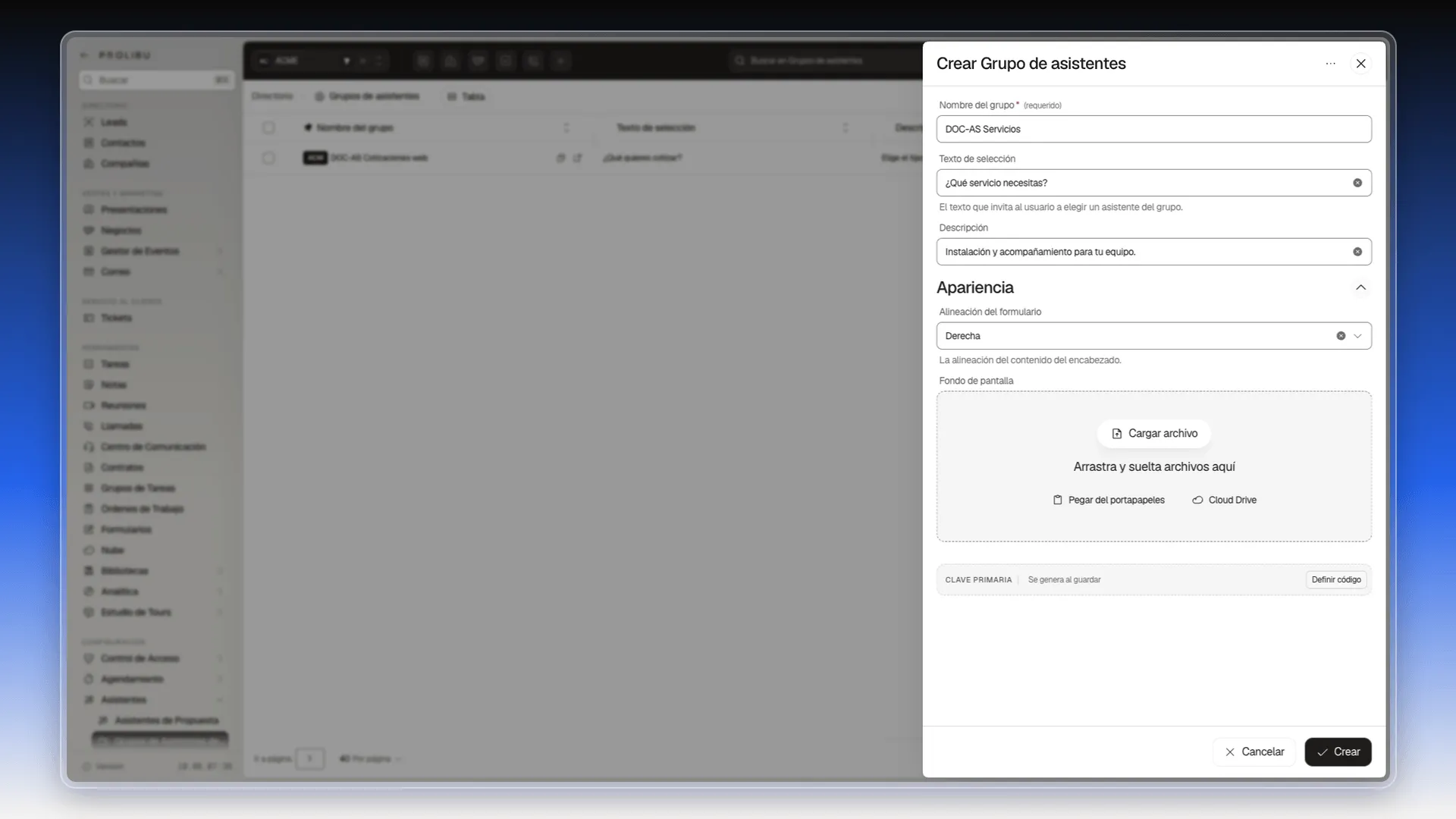The image size is (1456, 819).
Task: Click the Cargar archivo button
Action: pos(1154,434)
